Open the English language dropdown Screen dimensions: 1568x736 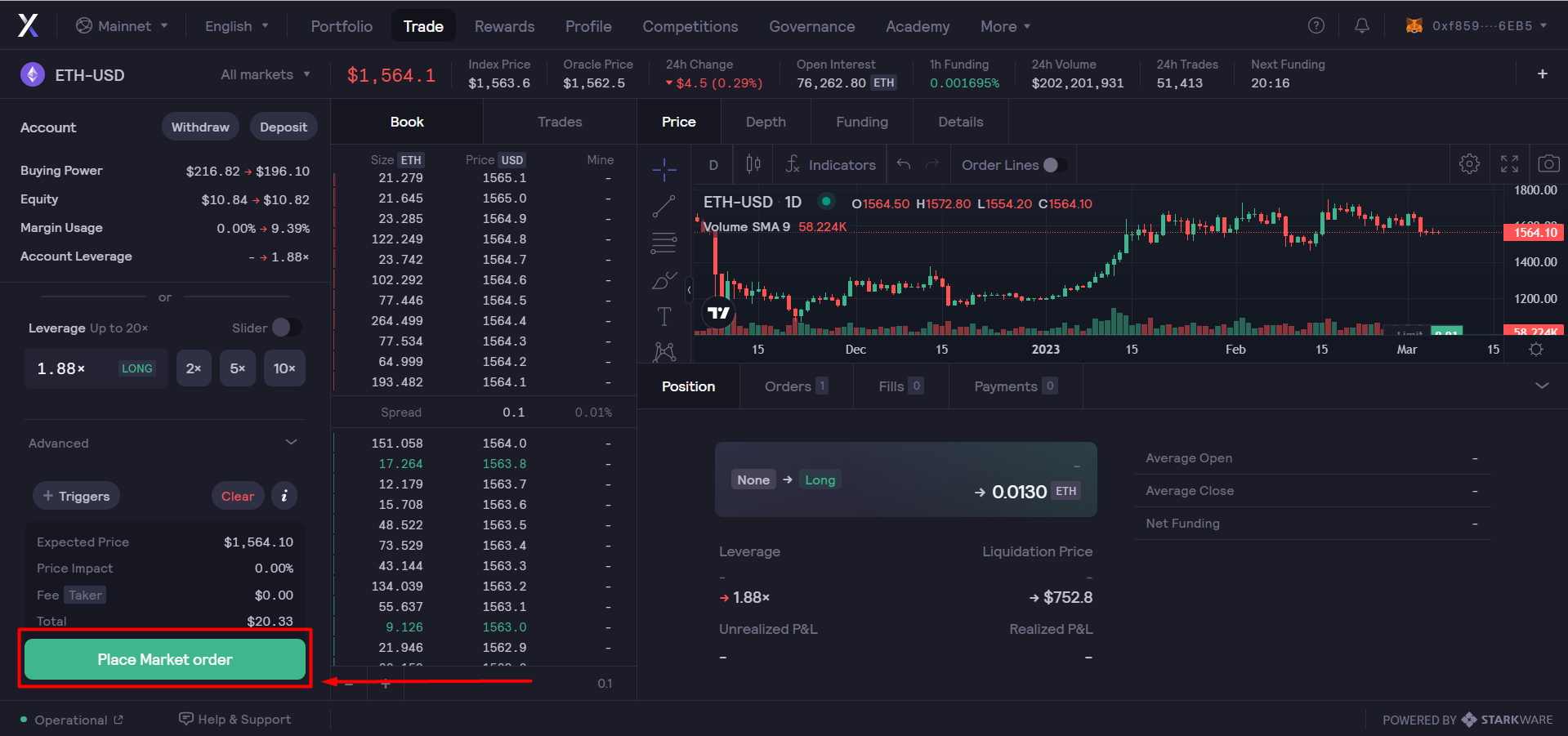[236, 26]
